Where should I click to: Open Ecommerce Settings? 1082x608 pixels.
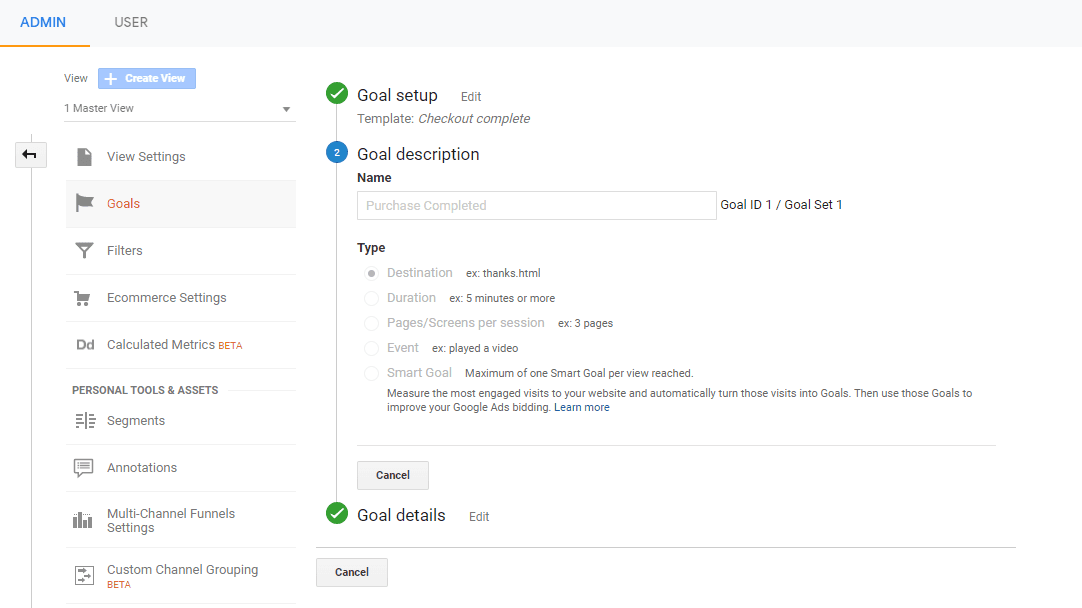[x=166, y=297]
